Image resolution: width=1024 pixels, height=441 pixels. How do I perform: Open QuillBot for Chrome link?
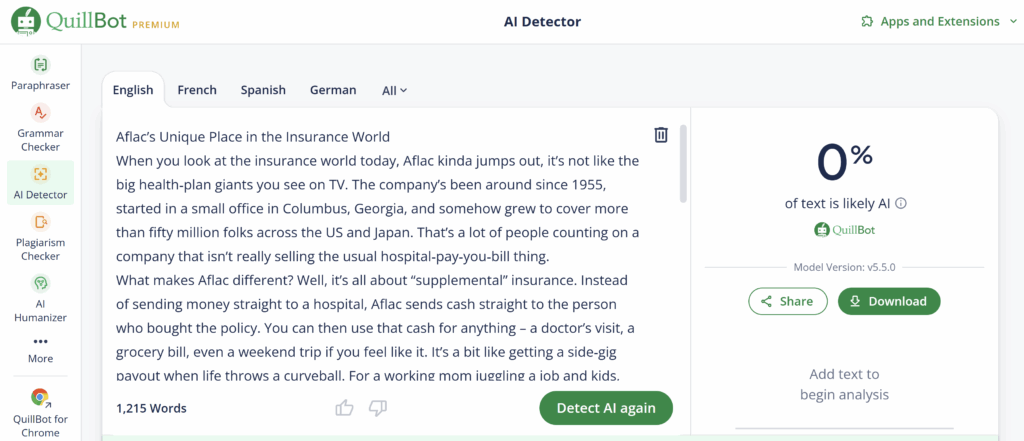(40, 414)
